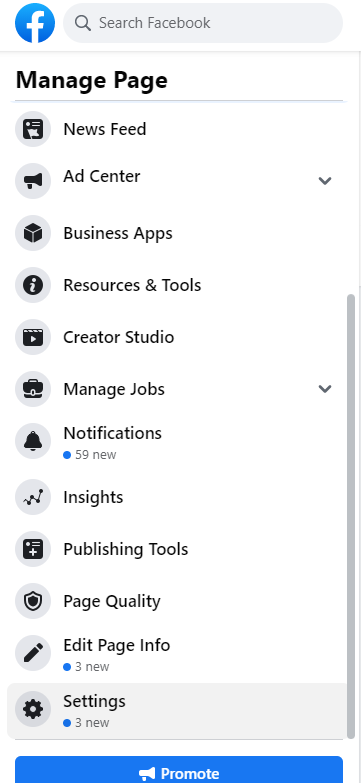Click '3 new' under Edit Page Info
361x783 pixels.
tap(92, 667)
